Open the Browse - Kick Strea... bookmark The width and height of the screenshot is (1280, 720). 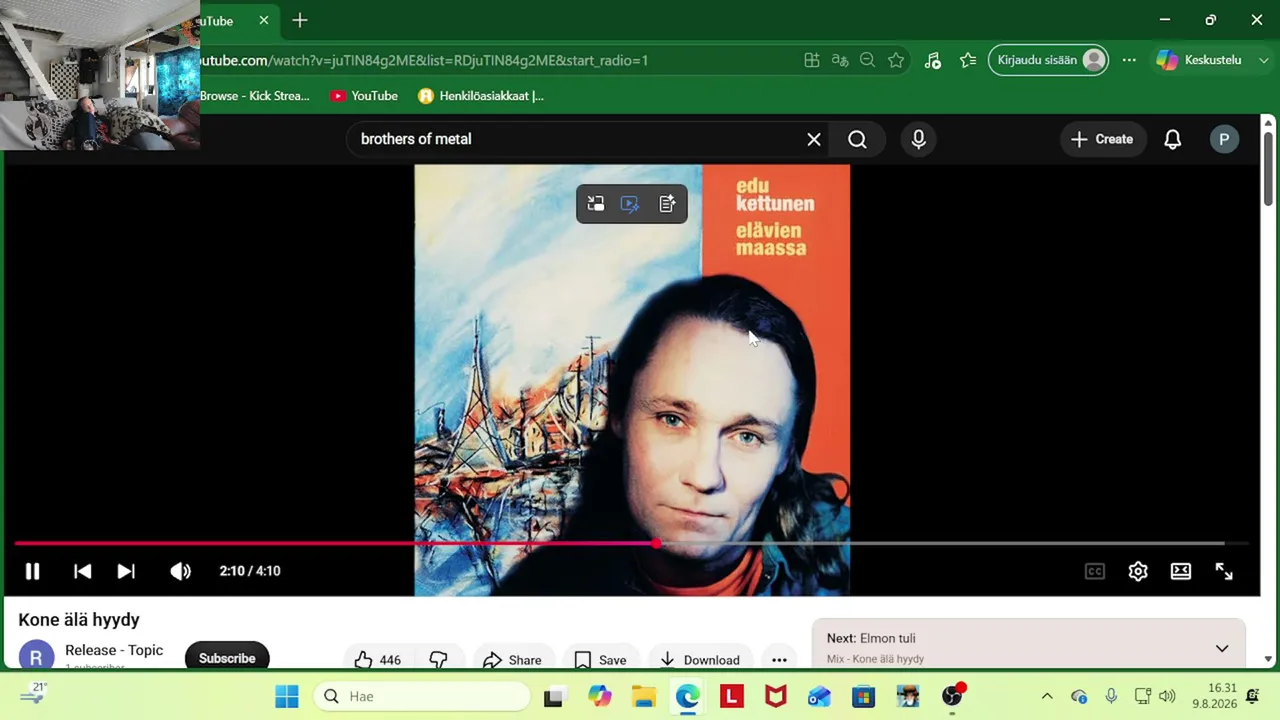point(255,96)
